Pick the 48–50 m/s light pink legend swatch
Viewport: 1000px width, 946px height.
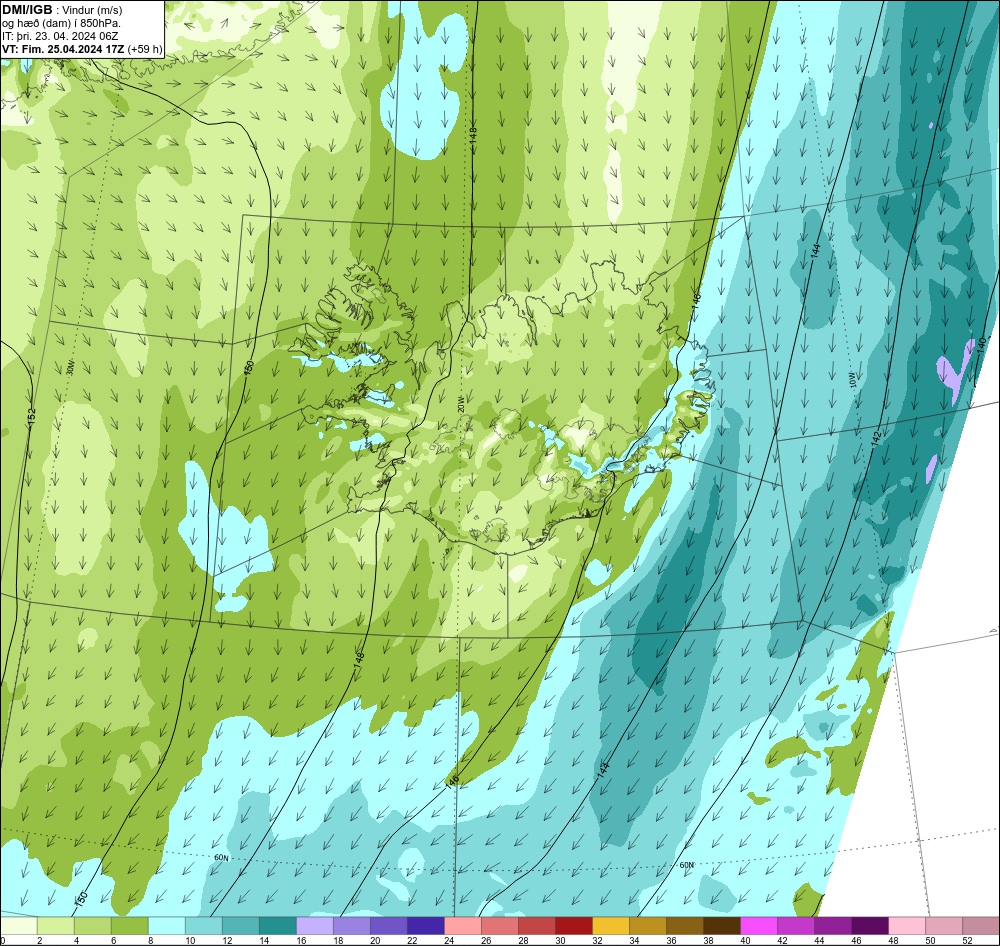[907, 926]
